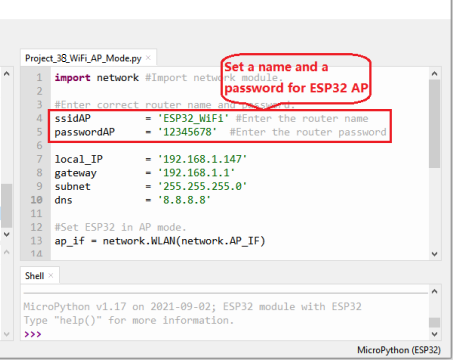Click the 'ESP32_WiFi' string on line 4
This screenshot has width=454, height=360.
click(x=193, y=118)
